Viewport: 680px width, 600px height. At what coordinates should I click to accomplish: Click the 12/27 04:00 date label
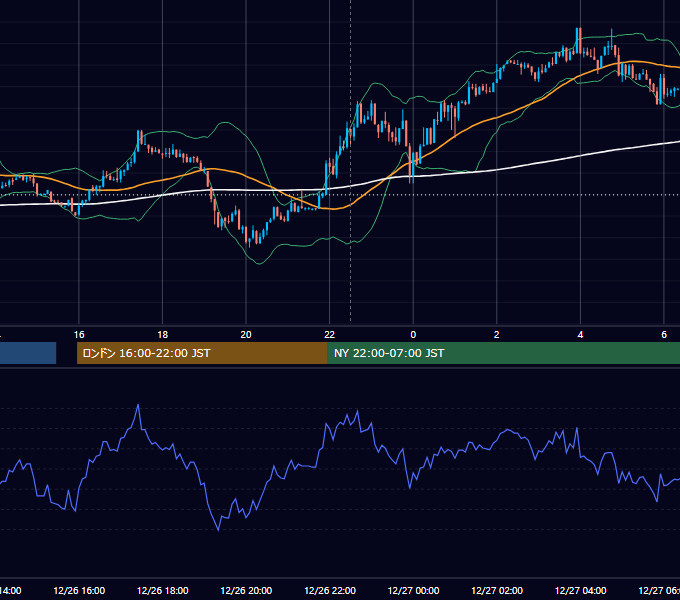tap(581, 590)
